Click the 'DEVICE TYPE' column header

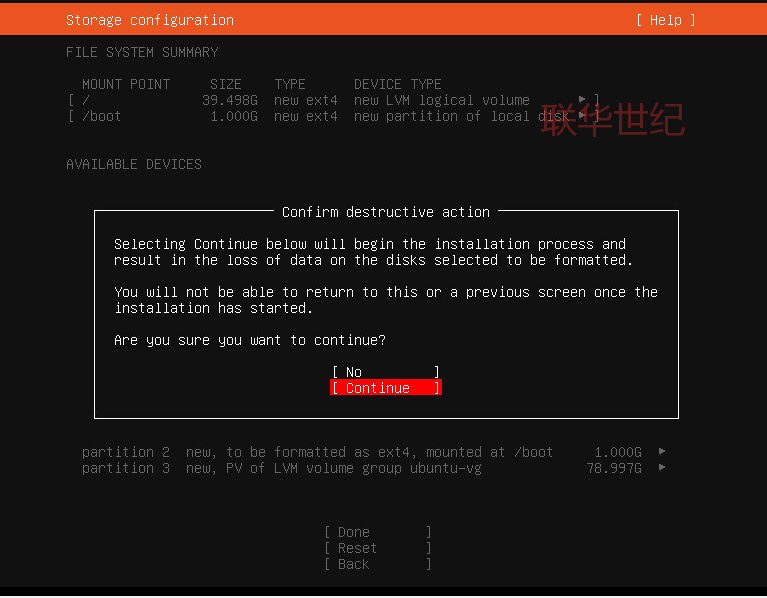point(397,84)
